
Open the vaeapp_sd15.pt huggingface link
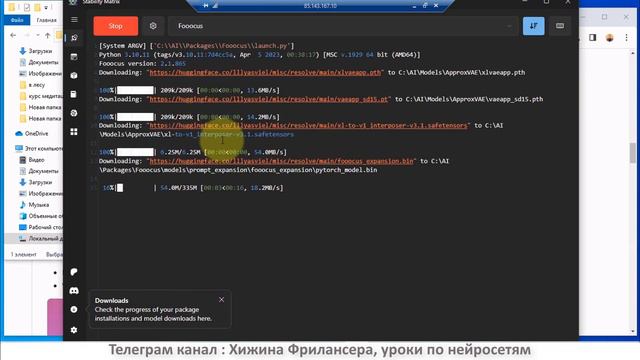269,99
